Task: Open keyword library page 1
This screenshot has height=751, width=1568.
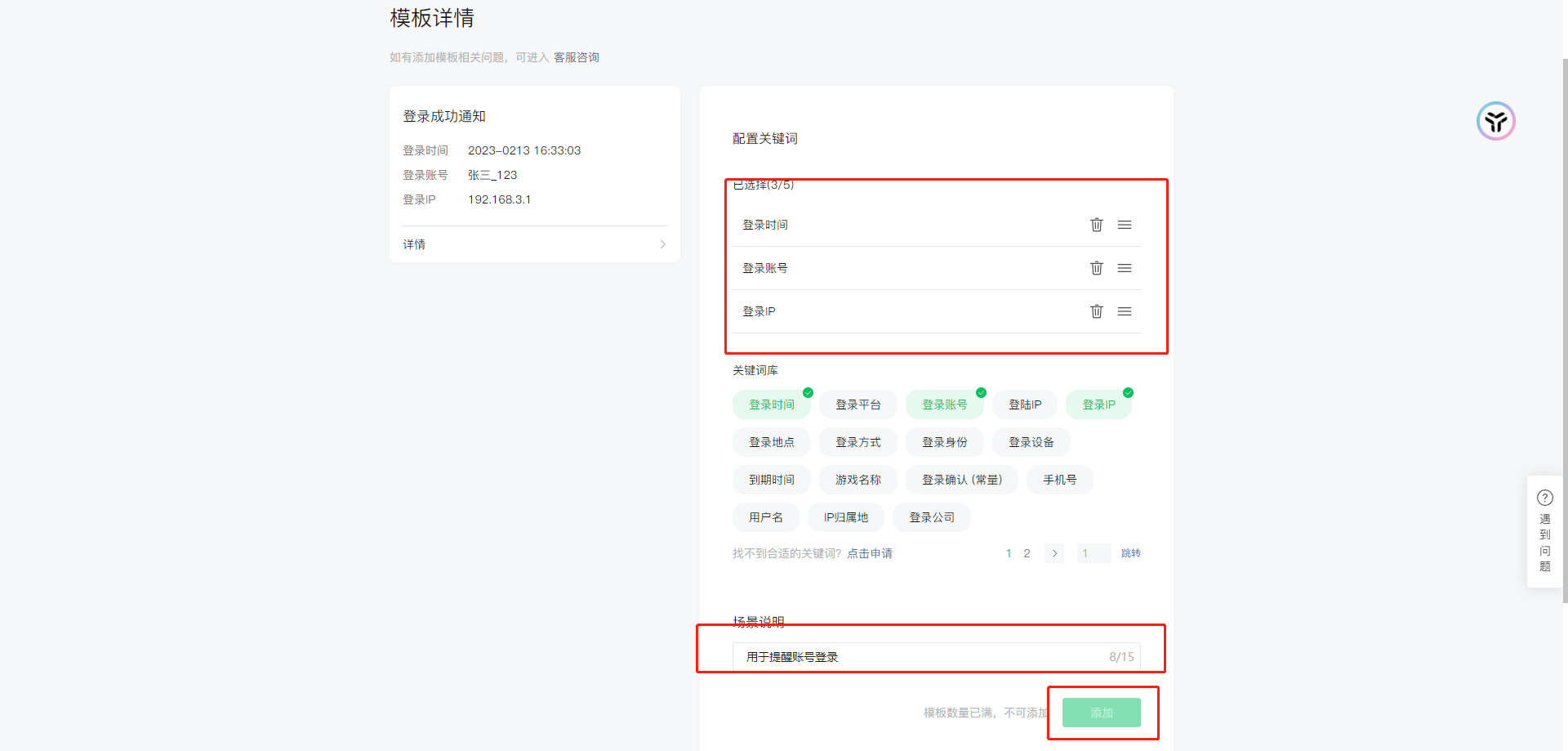Action: point(1009,553)
